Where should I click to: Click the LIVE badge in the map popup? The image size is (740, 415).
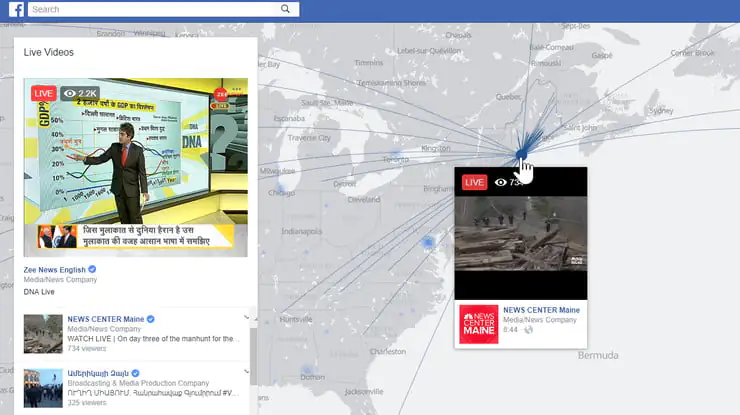pyautogui.click(x=474, y=182)
